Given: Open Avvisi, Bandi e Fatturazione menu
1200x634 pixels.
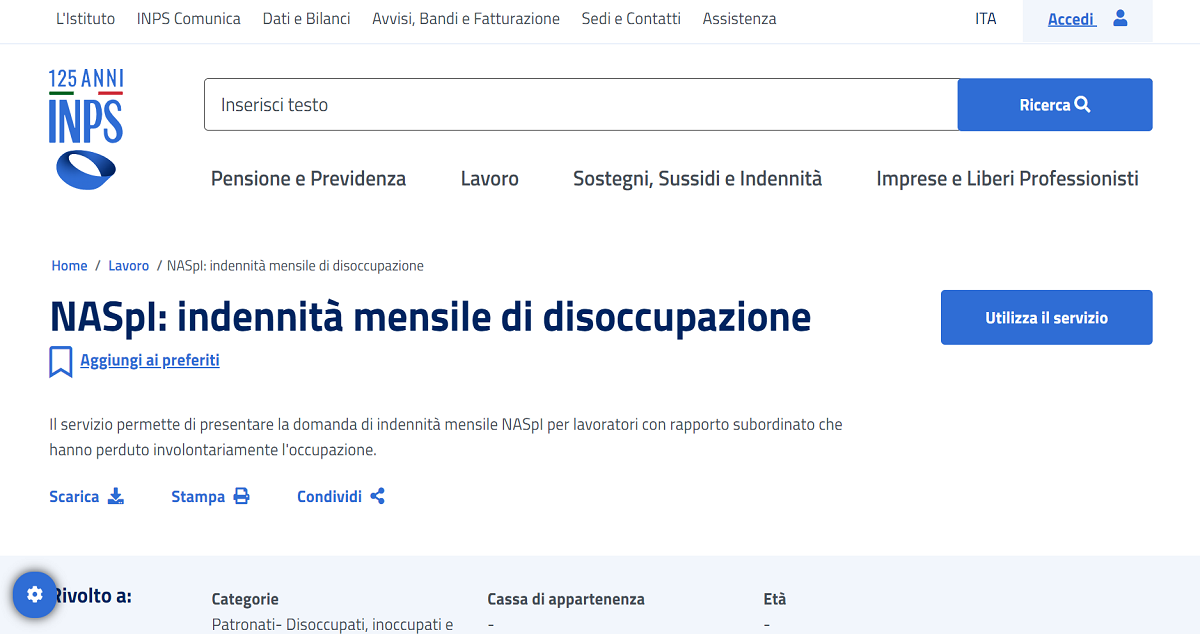Looking at the screenshot, I should pyautogui.click(x=466, y=19).
